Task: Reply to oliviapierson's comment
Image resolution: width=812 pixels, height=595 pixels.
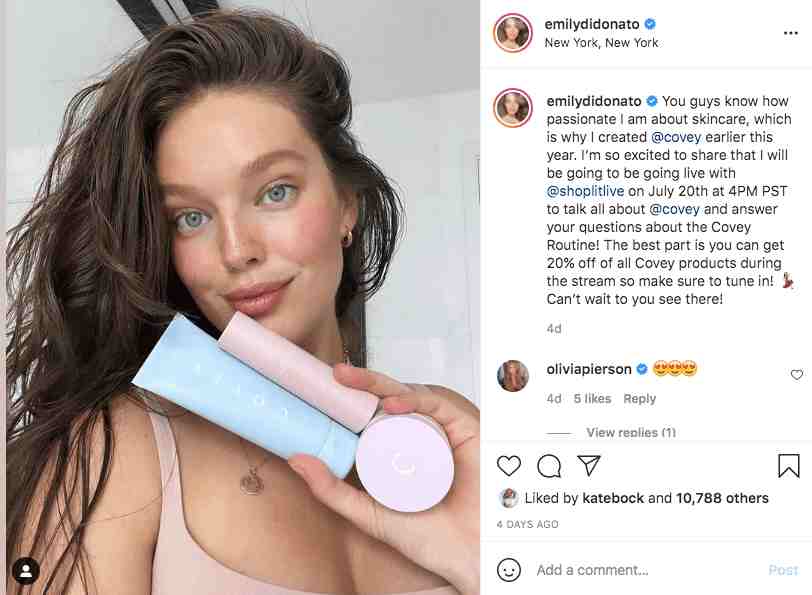Action: coord(640,398)
